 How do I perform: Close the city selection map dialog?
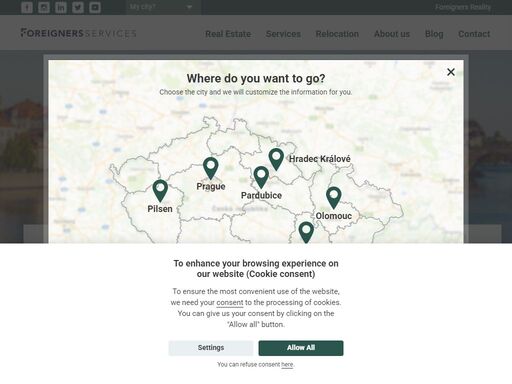coord(451,72)
